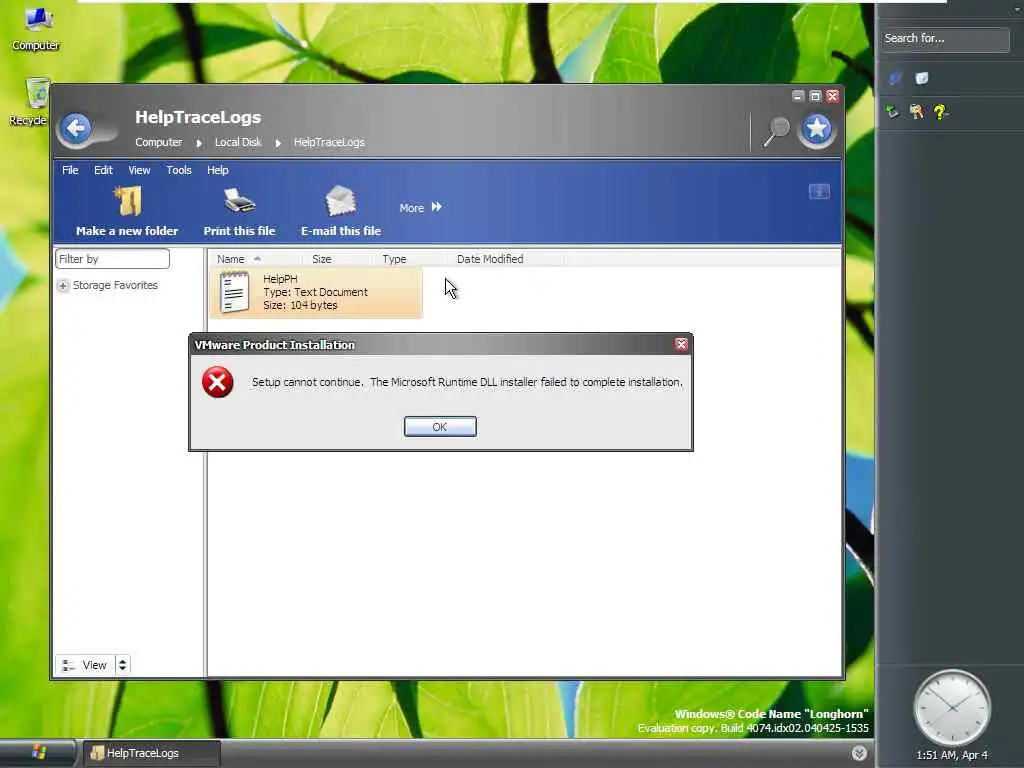Click the yellow question mark sidebar icon
Screen dimensions: 1024x768
tap(940, 112)
